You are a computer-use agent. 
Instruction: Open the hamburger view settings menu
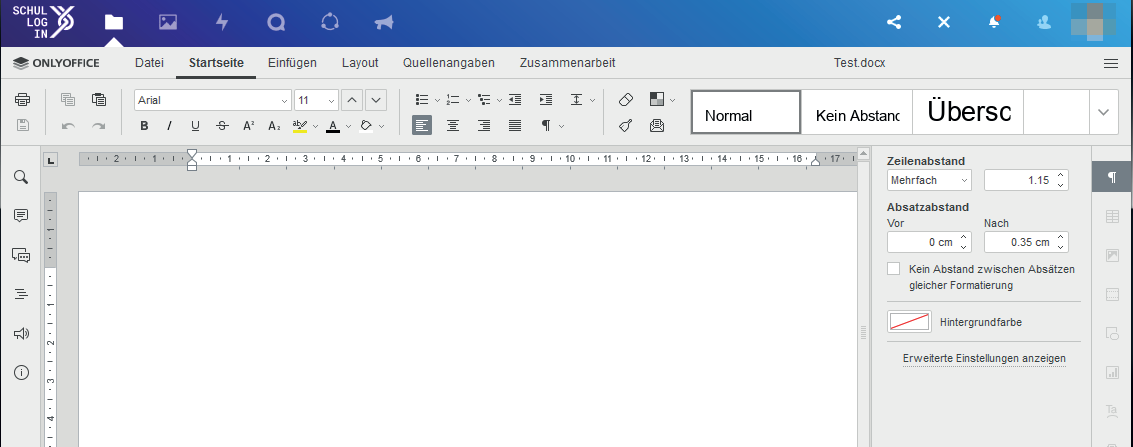click(x=1111, y=64)
